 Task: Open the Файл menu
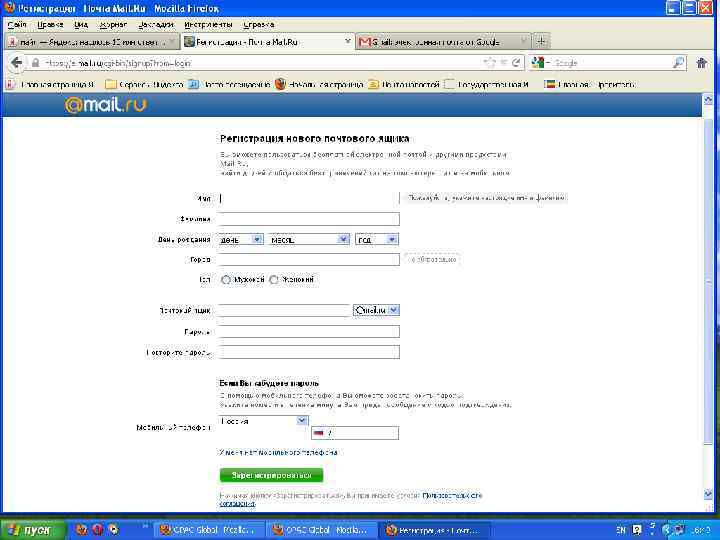(x=17, y=25)
